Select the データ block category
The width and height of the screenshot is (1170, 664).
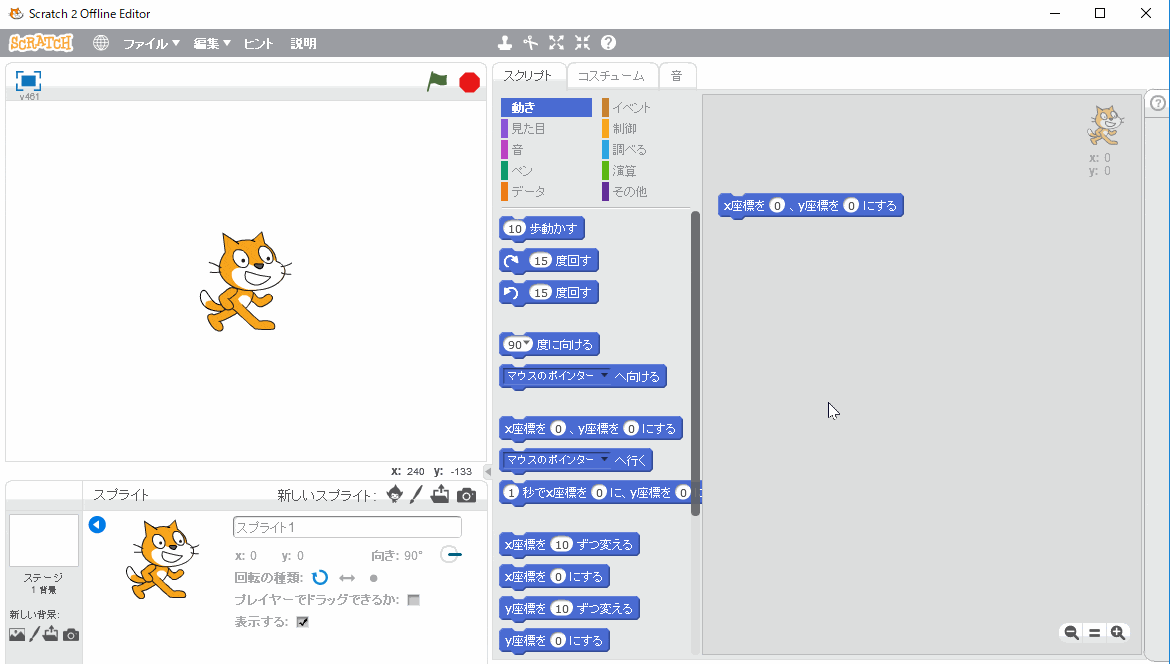pyautogui.click(x=546, y=192)
